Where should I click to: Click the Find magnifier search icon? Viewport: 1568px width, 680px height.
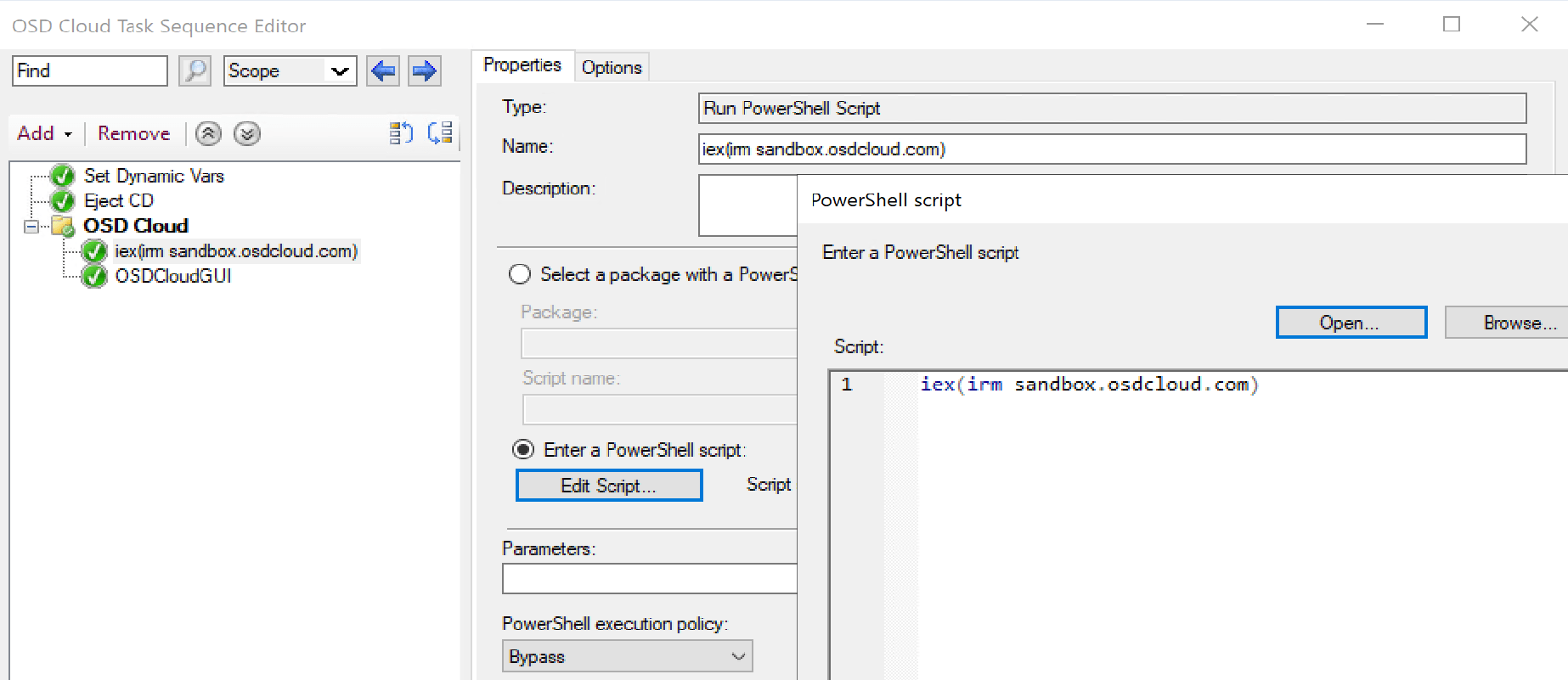[x=195, y=70]
